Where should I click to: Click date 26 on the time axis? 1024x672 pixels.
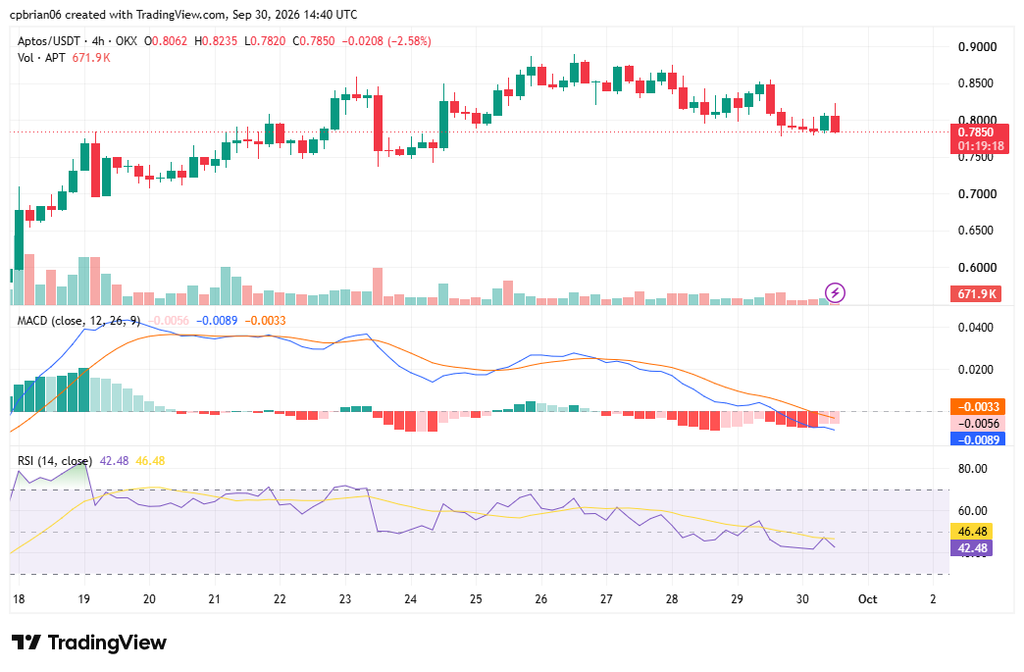click(541, 599)
